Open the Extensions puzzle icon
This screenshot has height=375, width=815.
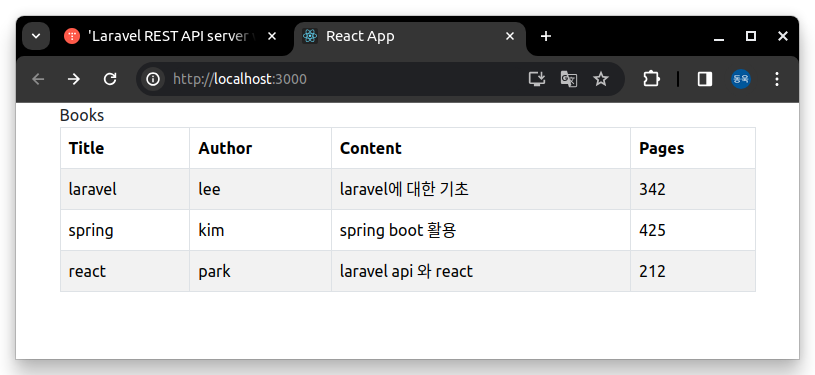651,79
